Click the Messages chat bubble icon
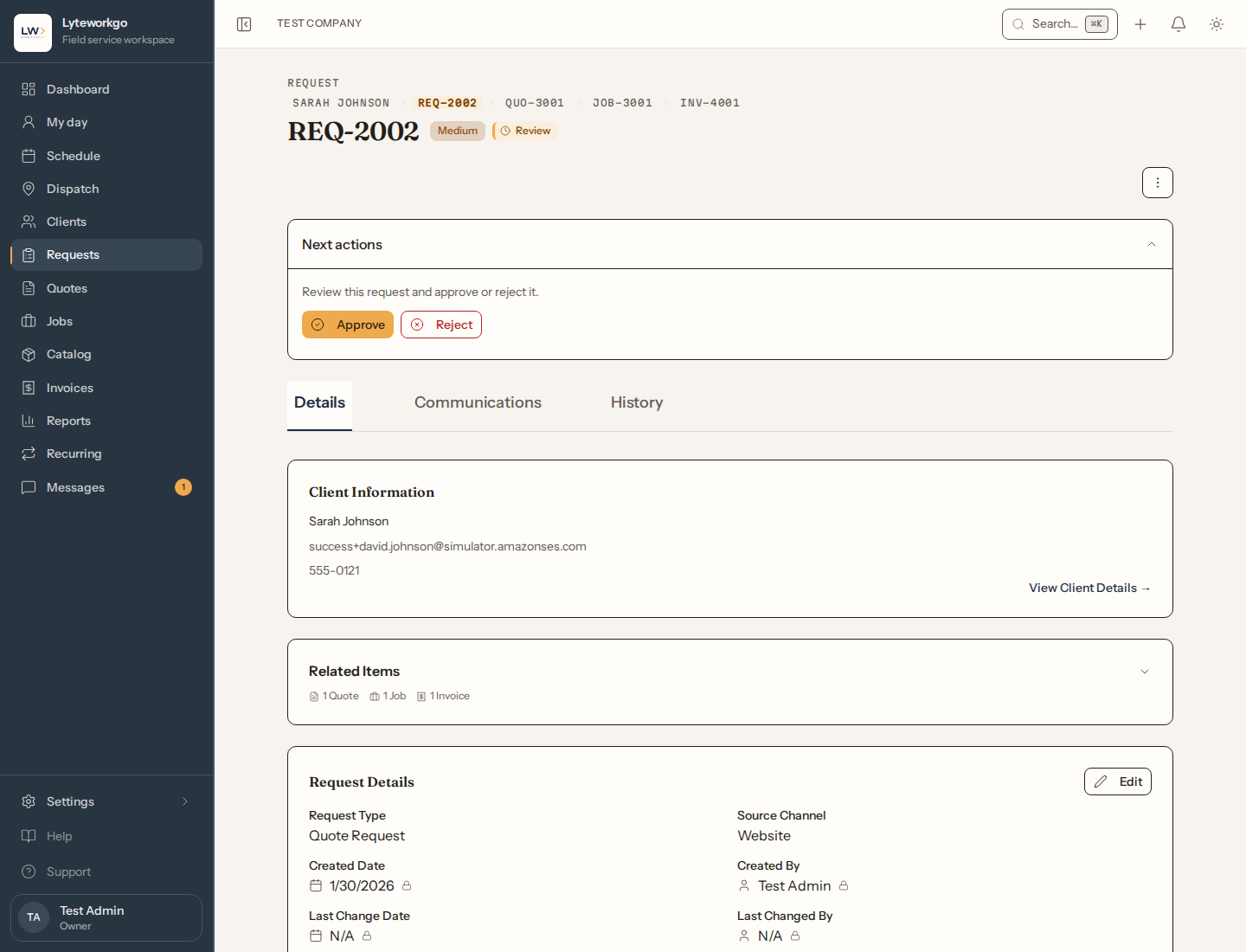This screenshot has width=1246, height=952. point(29,487)
